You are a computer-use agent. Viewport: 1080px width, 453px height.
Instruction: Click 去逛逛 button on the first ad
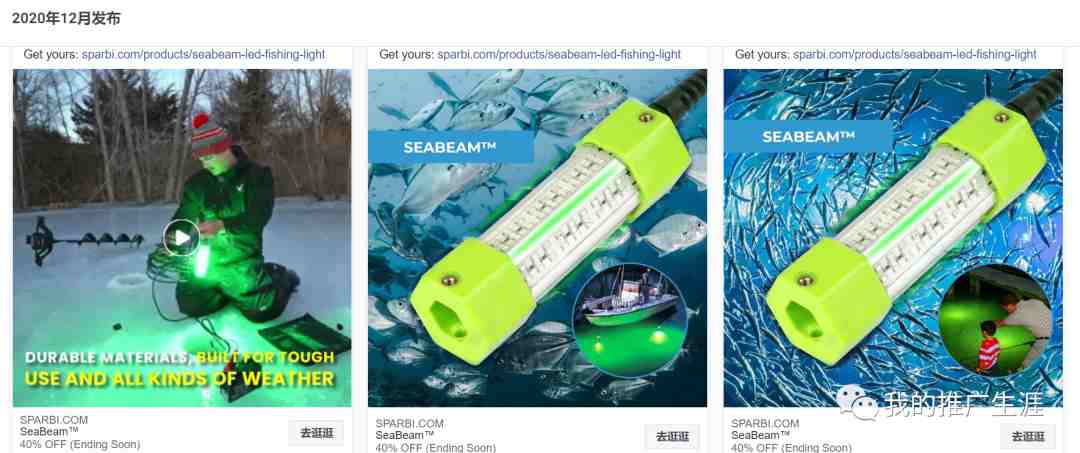click(316, 433)
